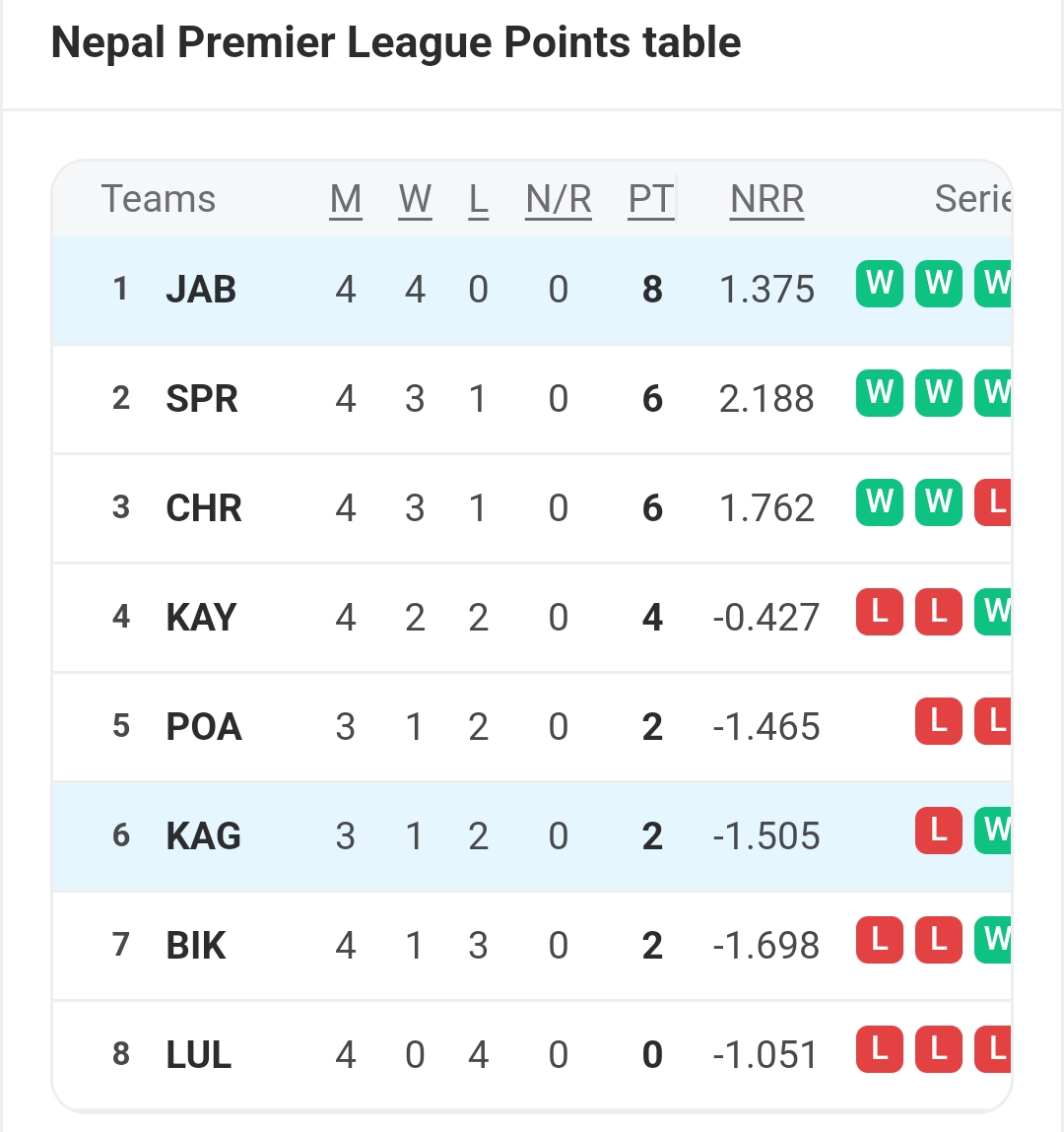Image resolution: width=1064 pixels, height=1132 pixels.
Task: Click red L badge in CHR row
Action: [x=993, y=503]
